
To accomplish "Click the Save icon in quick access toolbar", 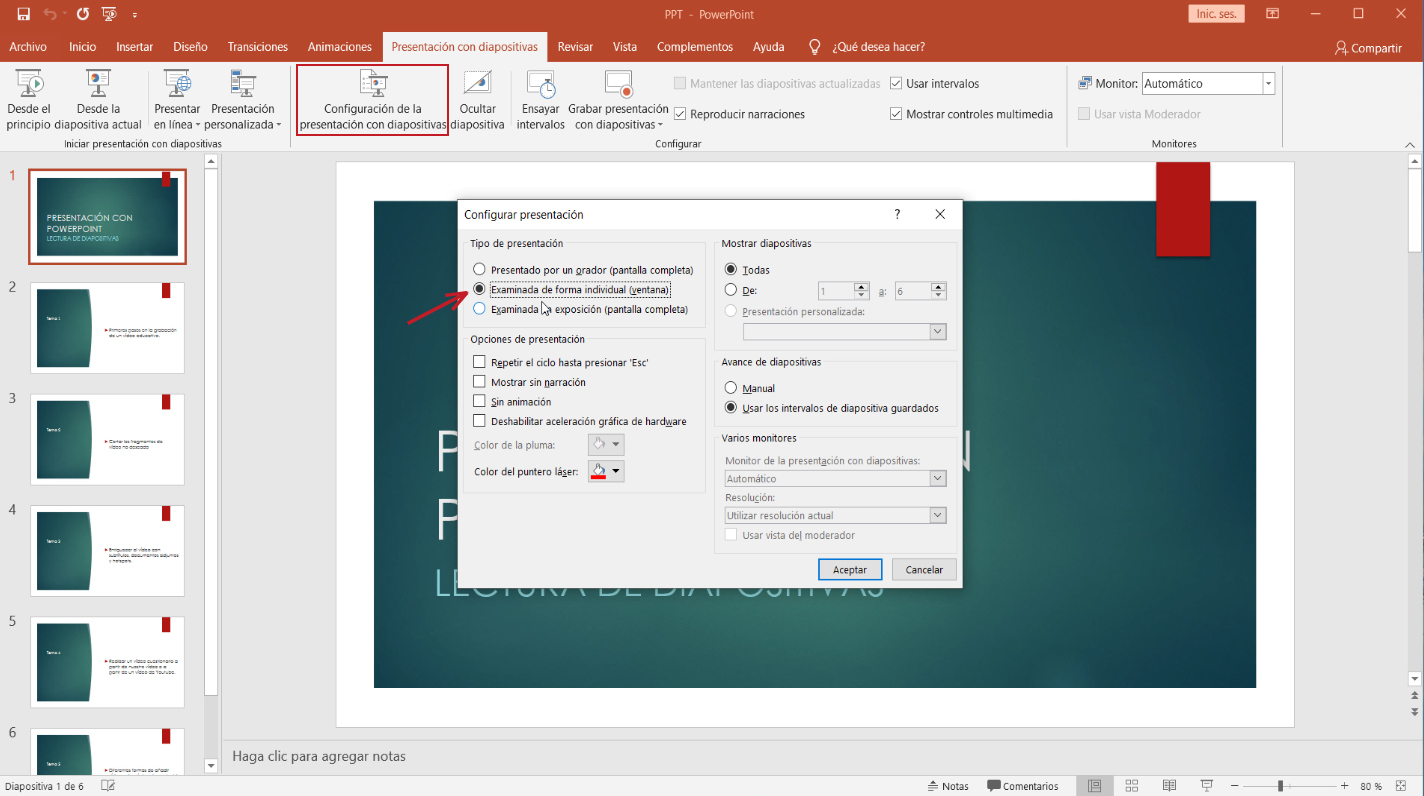I will point(23,14).
